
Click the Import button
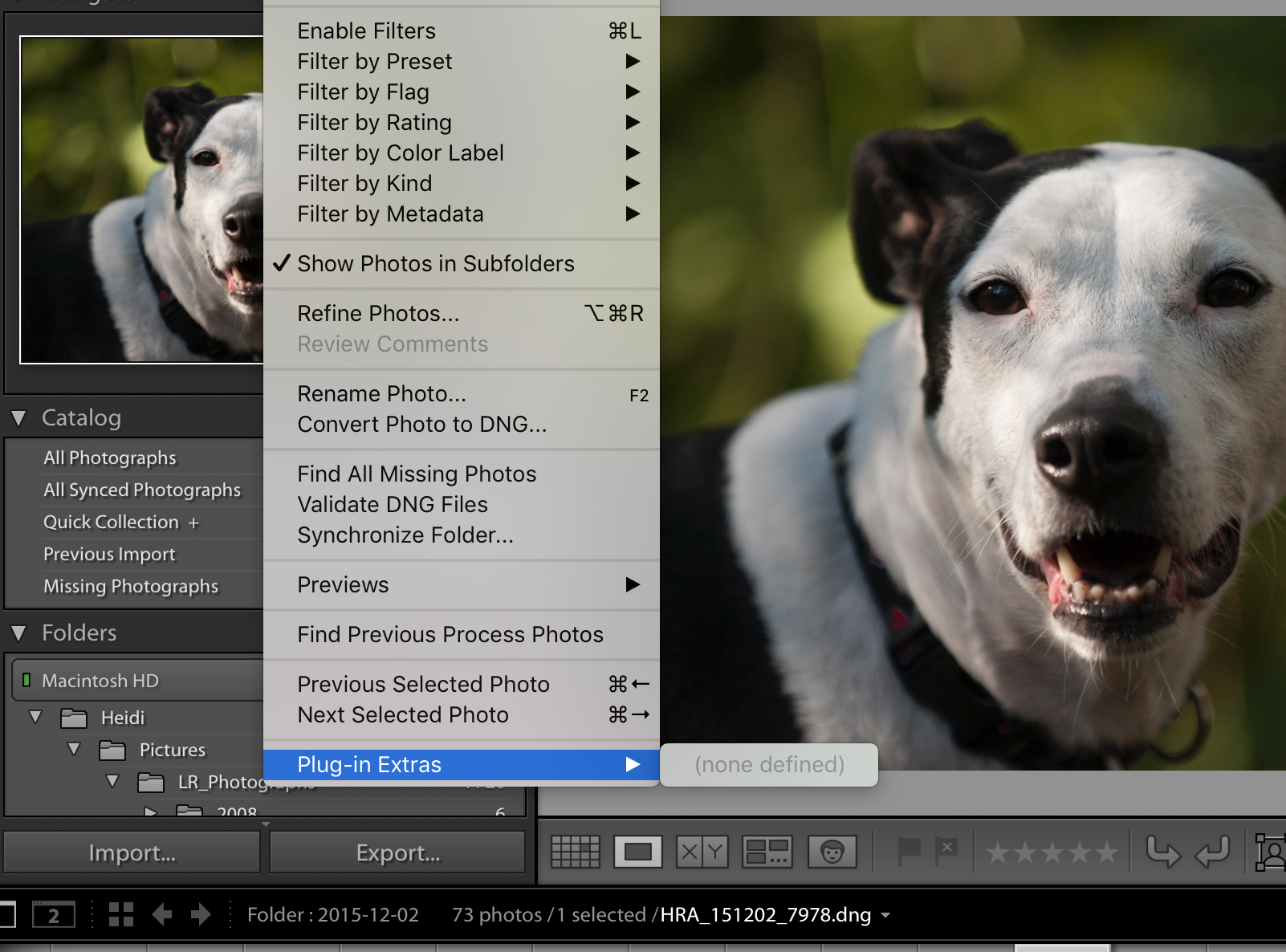click(x=132, y=852)
